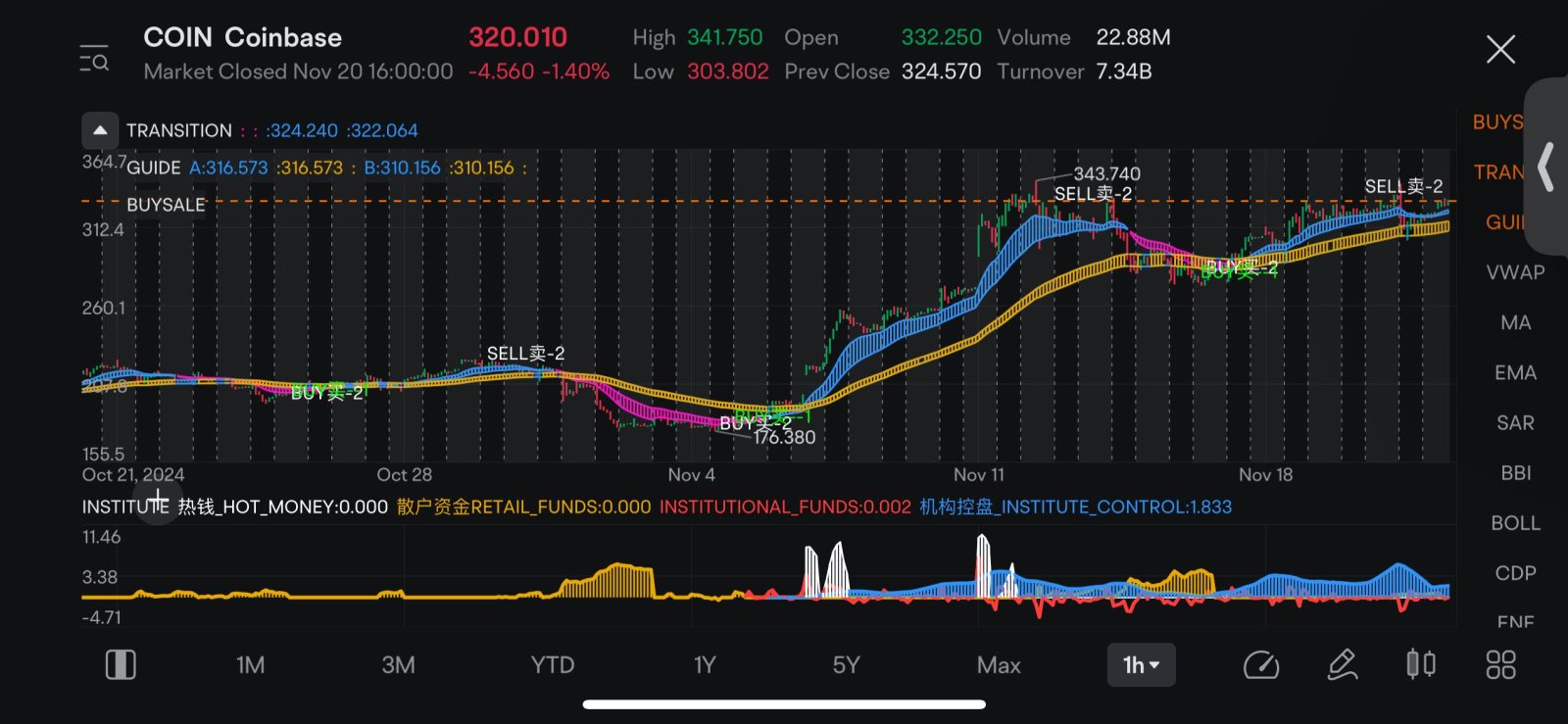Click the Oct 28 date axis label
This screenshot has height=724, width=1568.
pyautogui.click(x=405, y=475)
